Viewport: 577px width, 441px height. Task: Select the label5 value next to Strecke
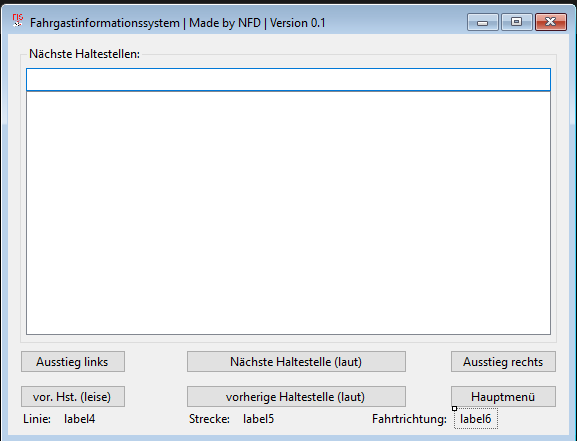258,419
